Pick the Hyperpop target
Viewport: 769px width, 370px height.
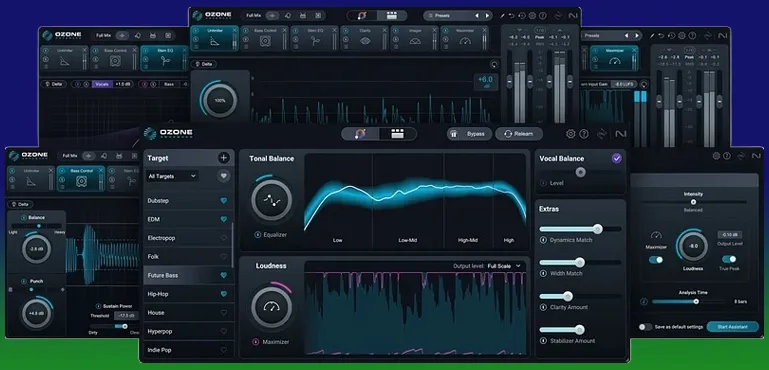pos(188,331)
